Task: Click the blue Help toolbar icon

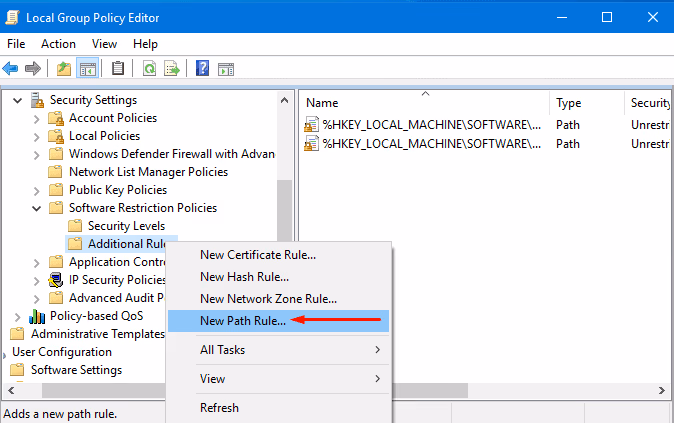Action: 202,69
